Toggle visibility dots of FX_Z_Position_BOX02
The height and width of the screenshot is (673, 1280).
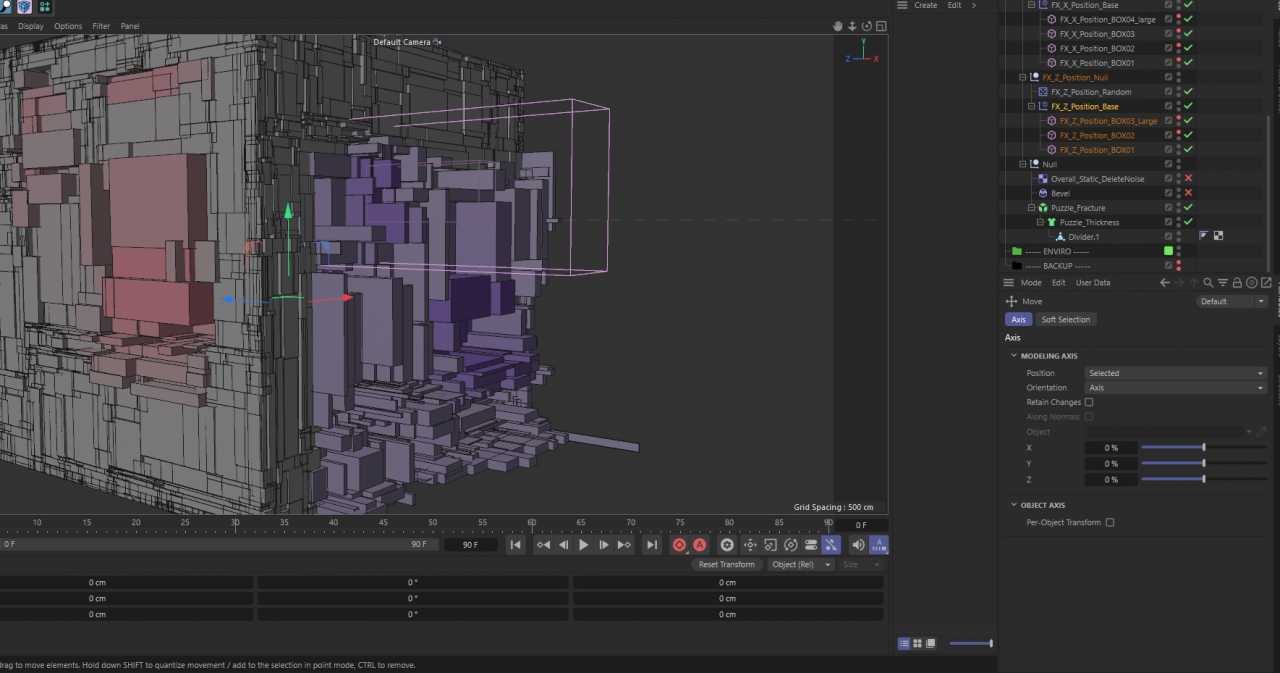pos(1178,135)
